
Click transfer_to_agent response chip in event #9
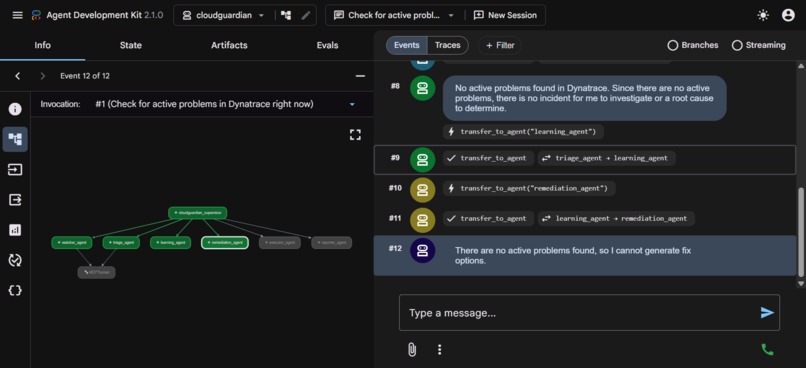488,158
